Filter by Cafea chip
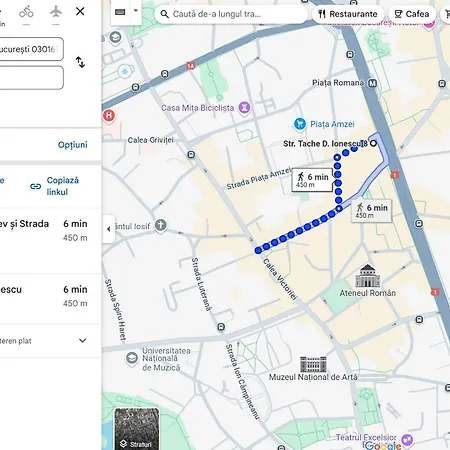 (x=412, y=14)
